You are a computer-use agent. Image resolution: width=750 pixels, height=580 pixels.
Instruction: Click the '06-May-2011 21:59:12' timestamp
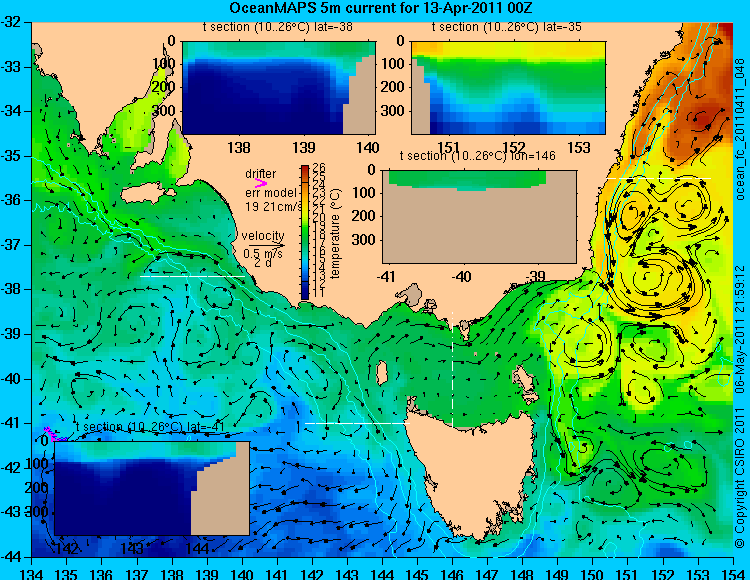coord(740,328)
